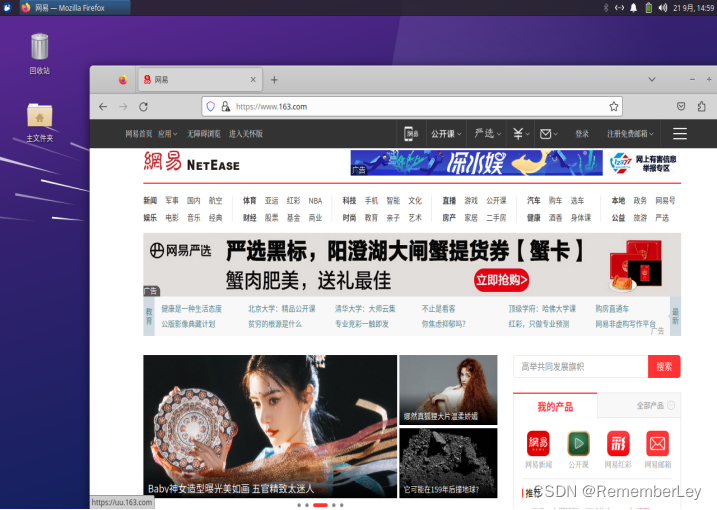Open the Pocket save icon
Image resolution: width=717 pixels, height=510 pixels.
point(681,106)
